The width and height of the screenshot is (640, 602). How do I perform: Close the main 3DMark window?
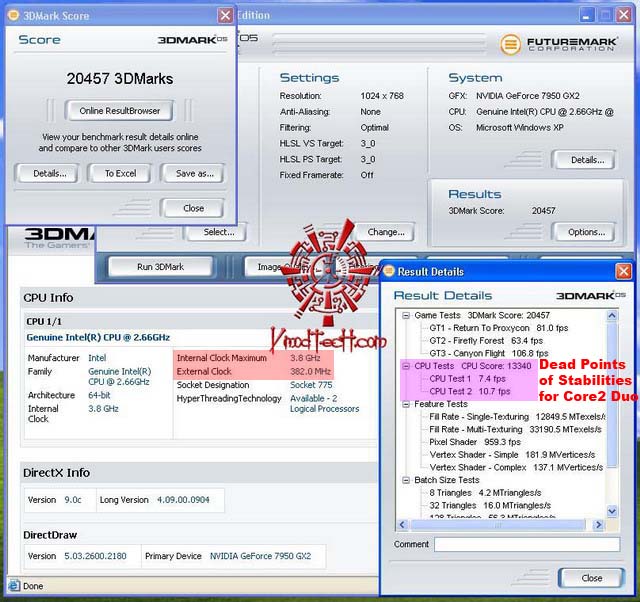(624, 16)
